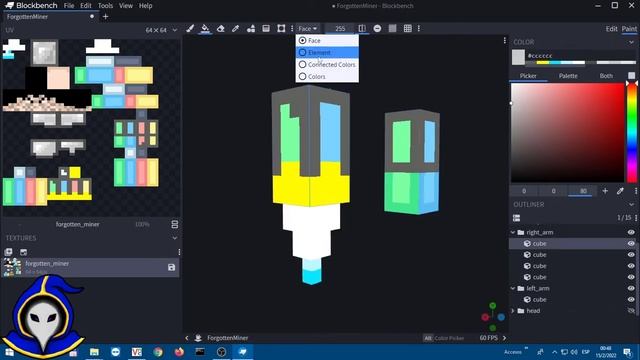Viewport: 640px width, 360px height.
Task: Expand the head group
Action: (x=513, y=311)
